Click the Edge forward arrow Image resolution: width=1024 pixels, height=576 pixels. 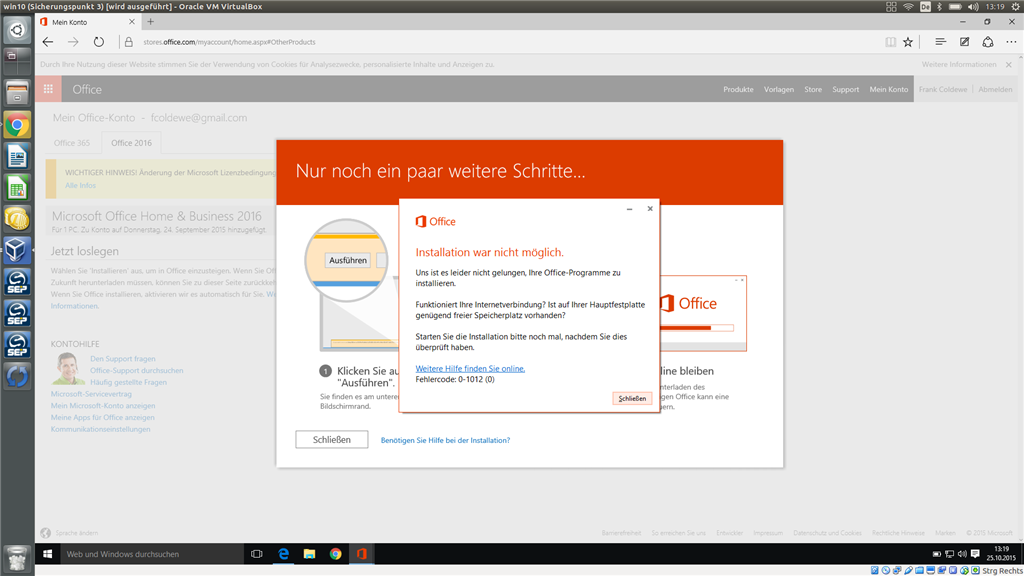click(73, 42)
